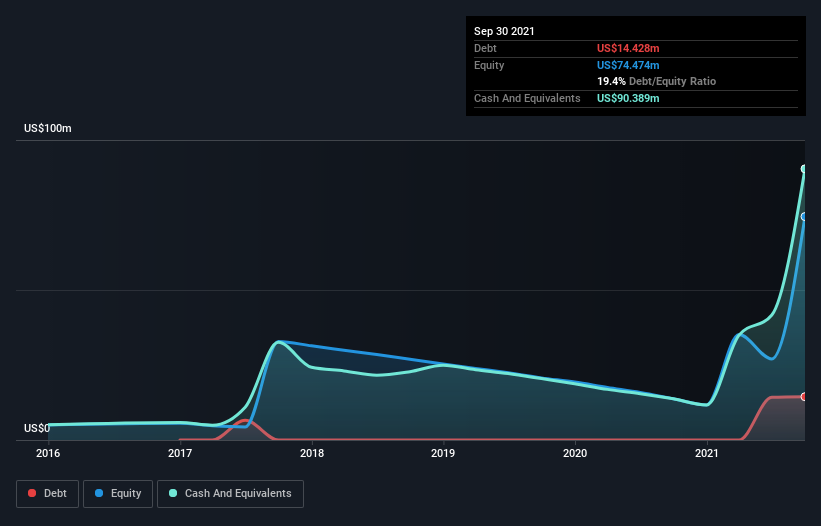
Task: Click the Cash And Equivalents tooltip label
Action: click(x=527, y=98)
